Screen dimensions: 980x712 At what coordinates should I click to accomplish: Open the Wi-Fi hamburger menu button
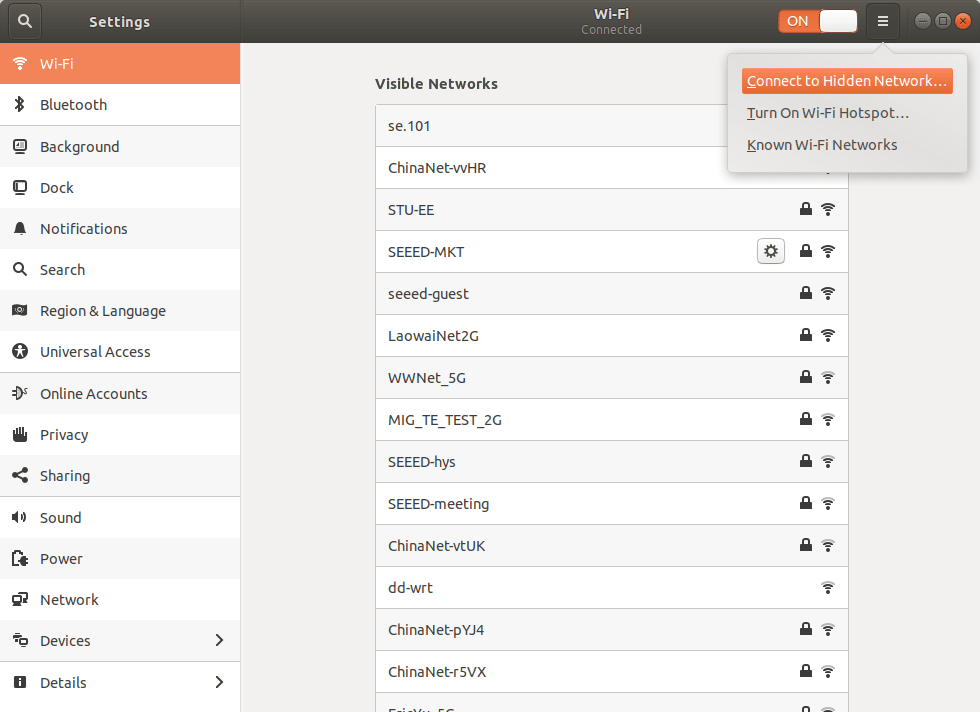(x=882, y=21)
